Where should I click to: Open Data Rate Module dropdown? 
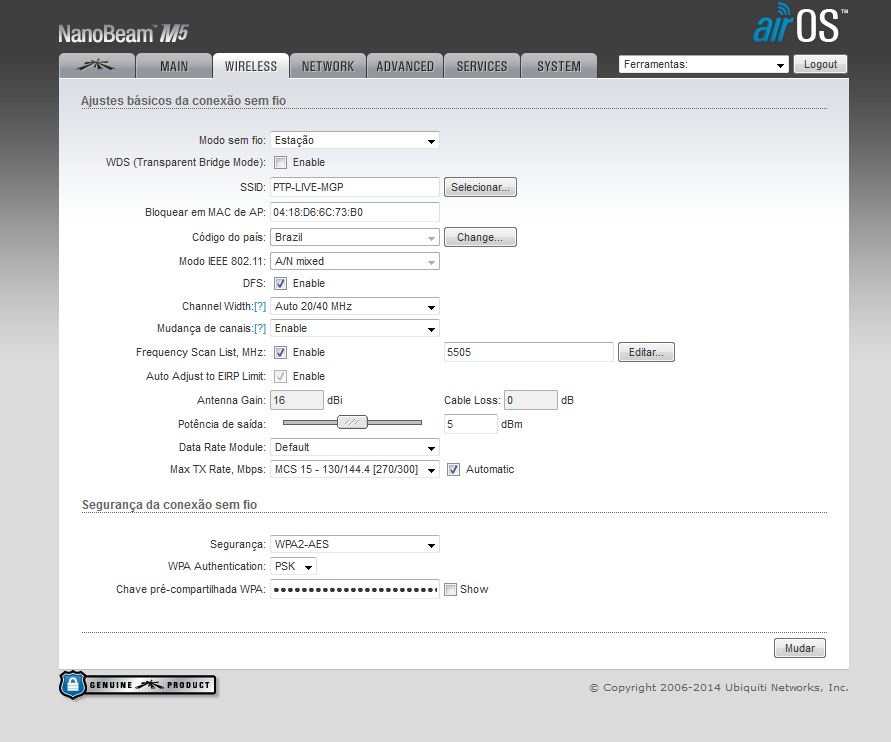(355, 447)
